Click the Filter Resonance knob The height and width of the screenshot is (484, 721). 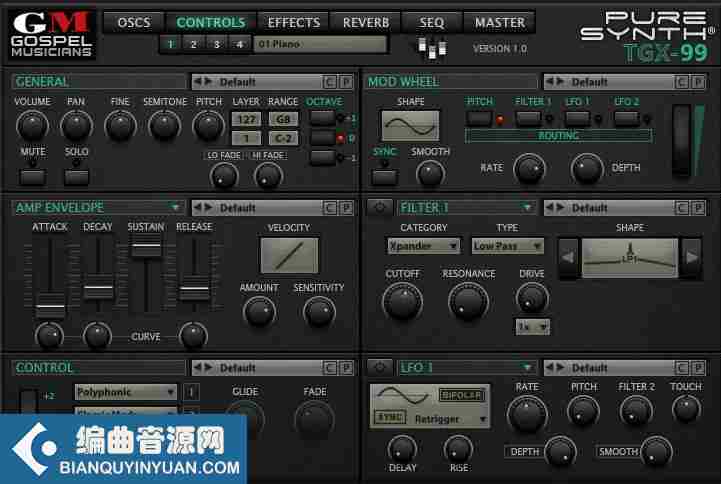point(468,301)
